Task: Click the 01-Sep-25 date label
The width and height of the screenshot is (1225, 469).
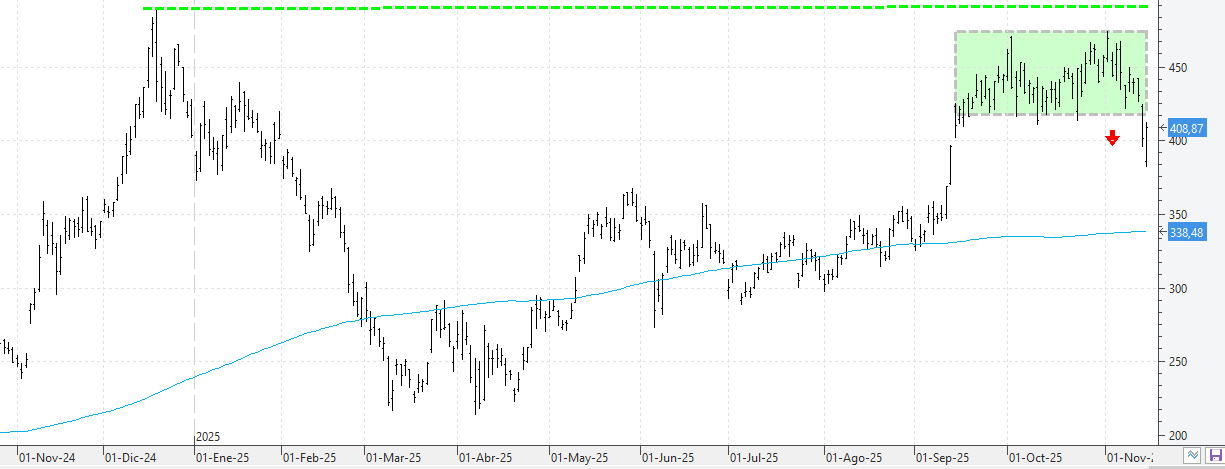Action: [942, 457]
